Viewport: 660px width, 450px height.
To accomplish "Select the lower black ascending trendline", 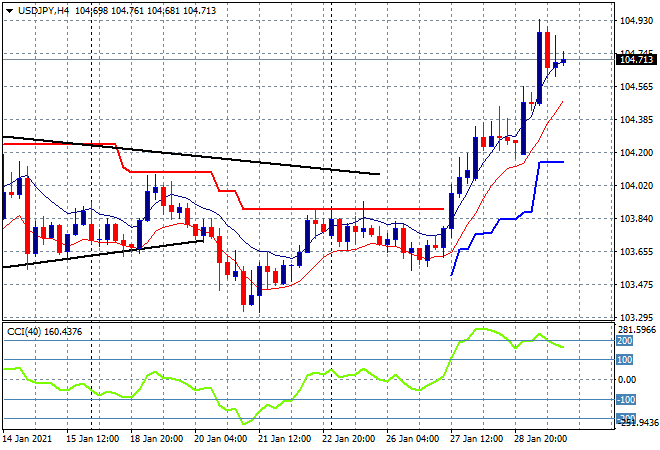I will pos(105,253).
